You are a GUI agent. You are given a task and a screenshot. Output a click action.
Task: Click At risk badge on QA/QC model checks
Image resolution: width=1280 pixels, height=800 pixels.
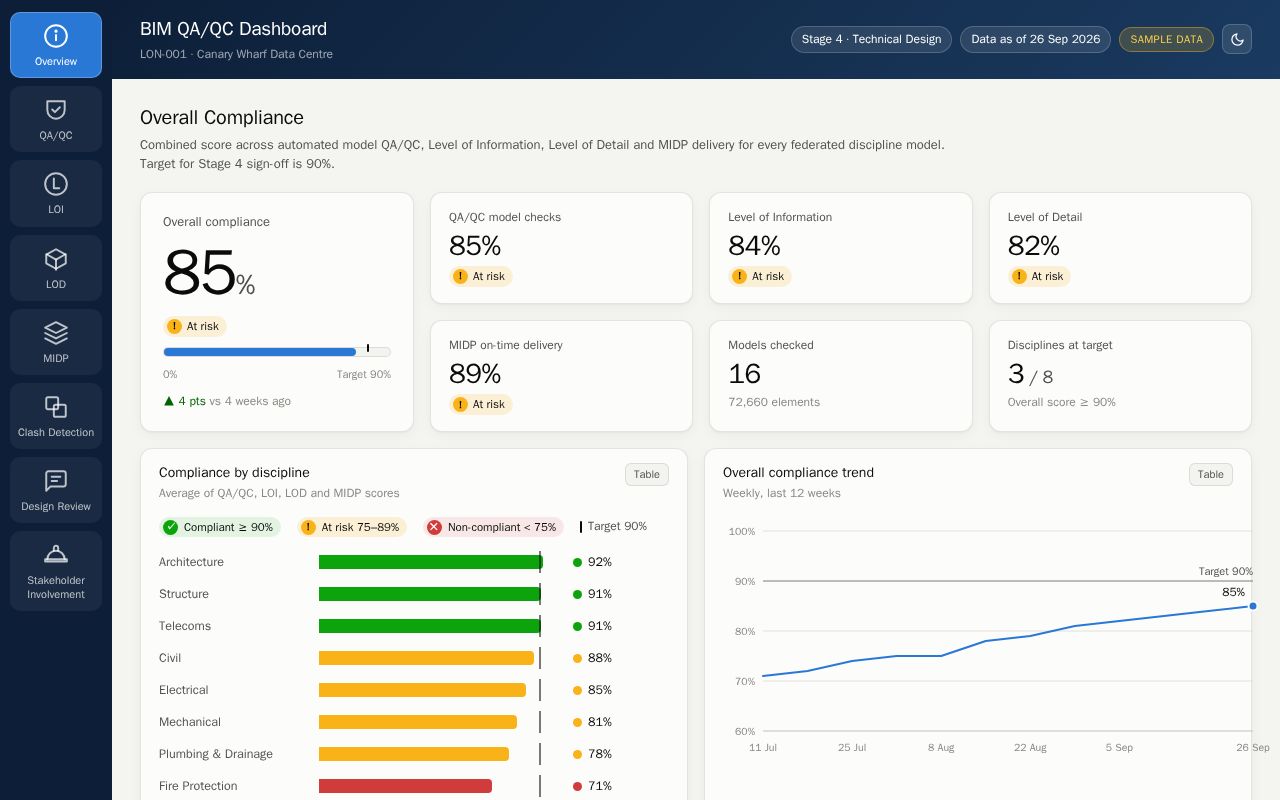click(x=481, y=276)
